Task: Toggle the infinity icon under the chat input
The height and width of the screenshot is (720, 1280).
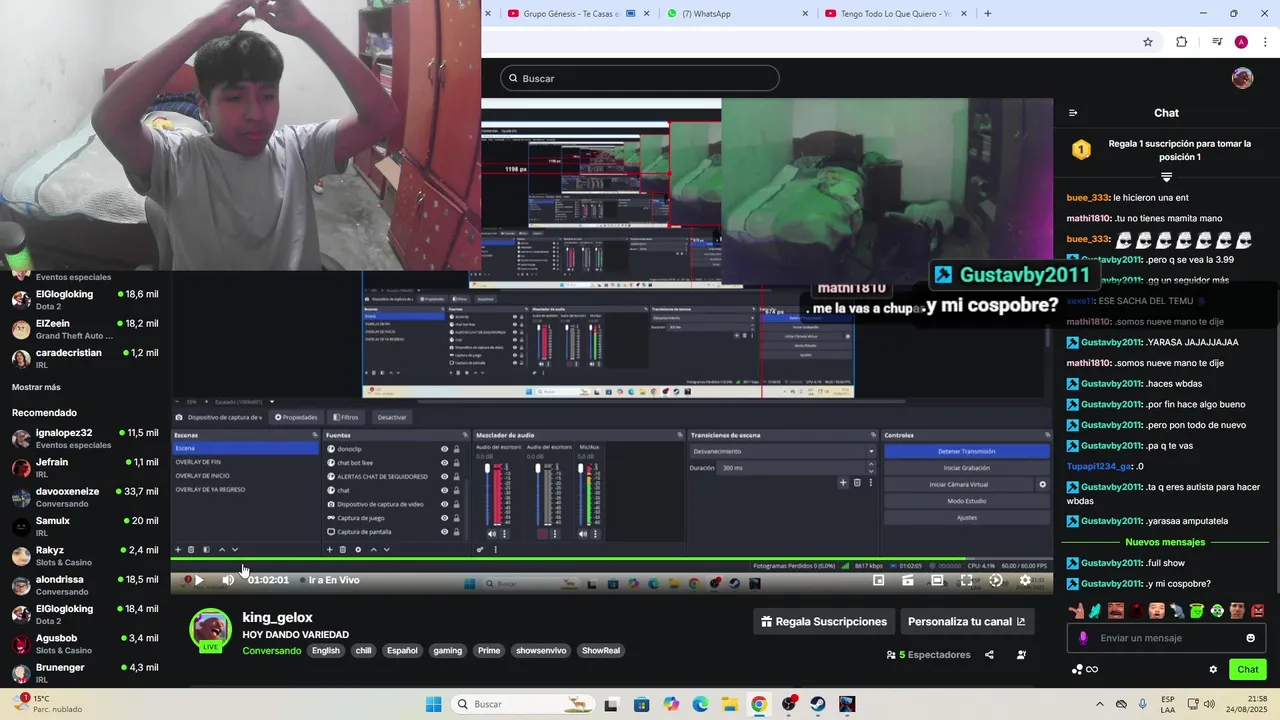Action: tap(1092, 670)
